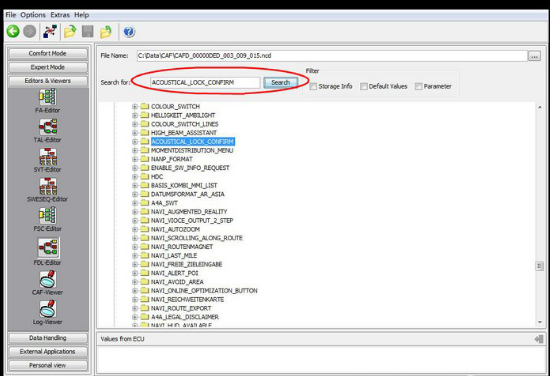
Task: Click the blue help question icon
Action: point(129,32)
